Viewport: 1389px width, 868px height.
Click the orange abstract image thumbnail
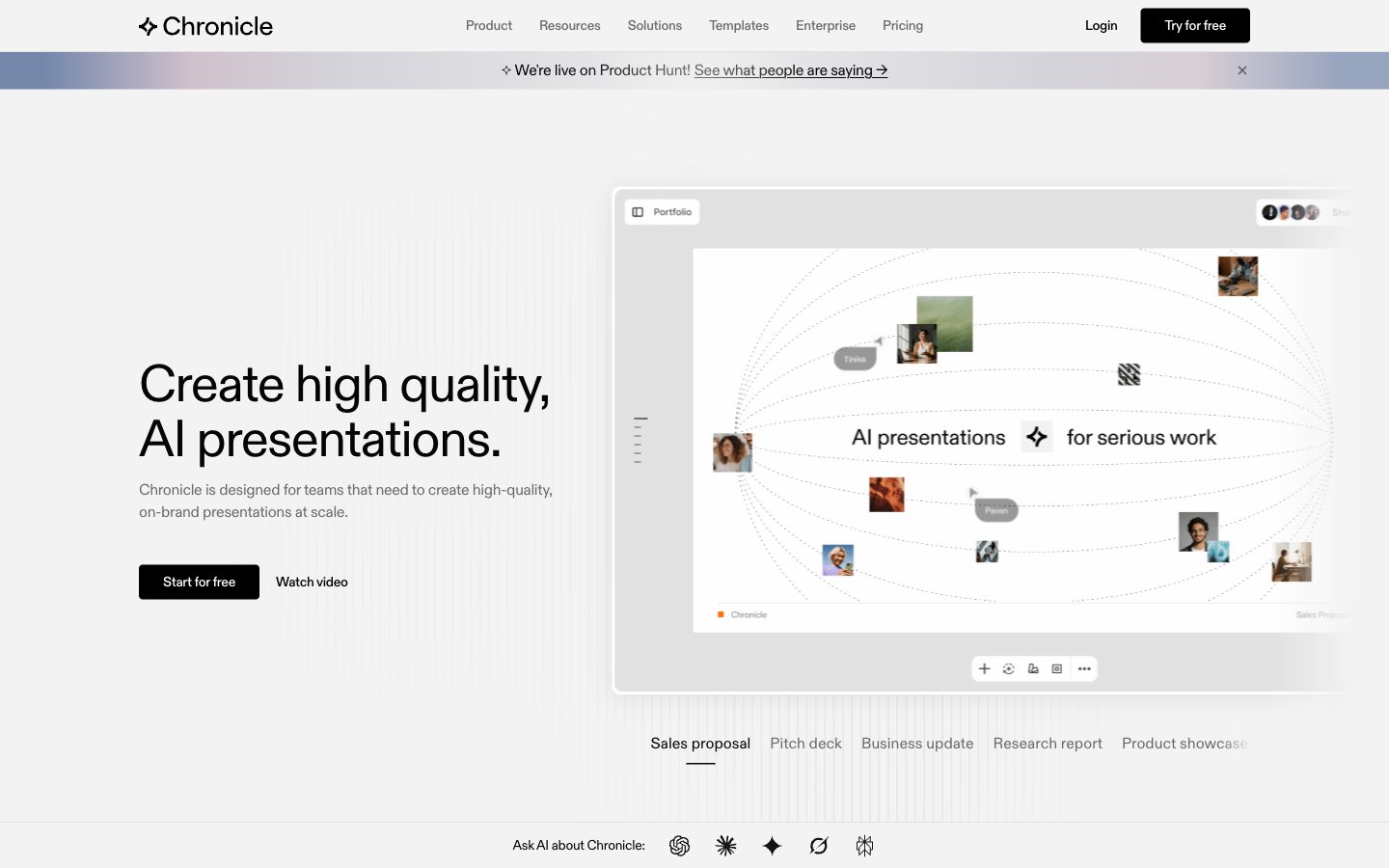click(x=886, y=494)
